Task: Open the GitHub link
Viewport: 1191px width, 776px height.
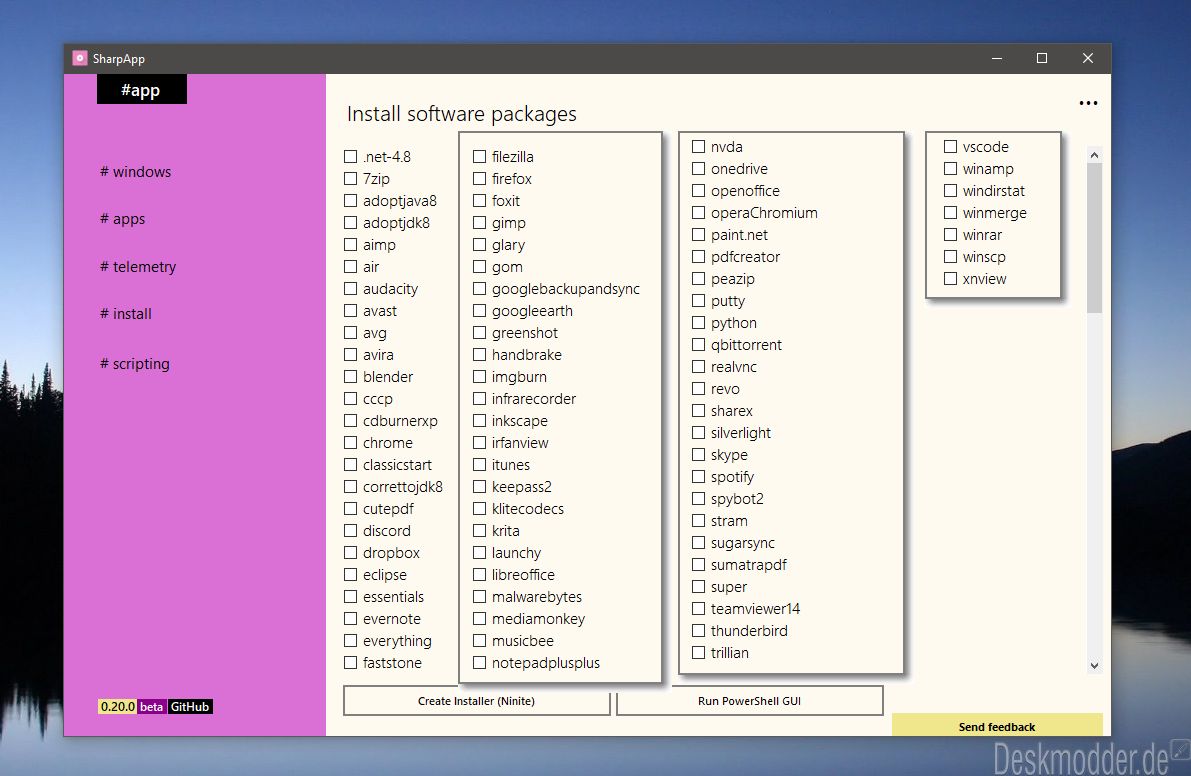Action: point(189,707)
